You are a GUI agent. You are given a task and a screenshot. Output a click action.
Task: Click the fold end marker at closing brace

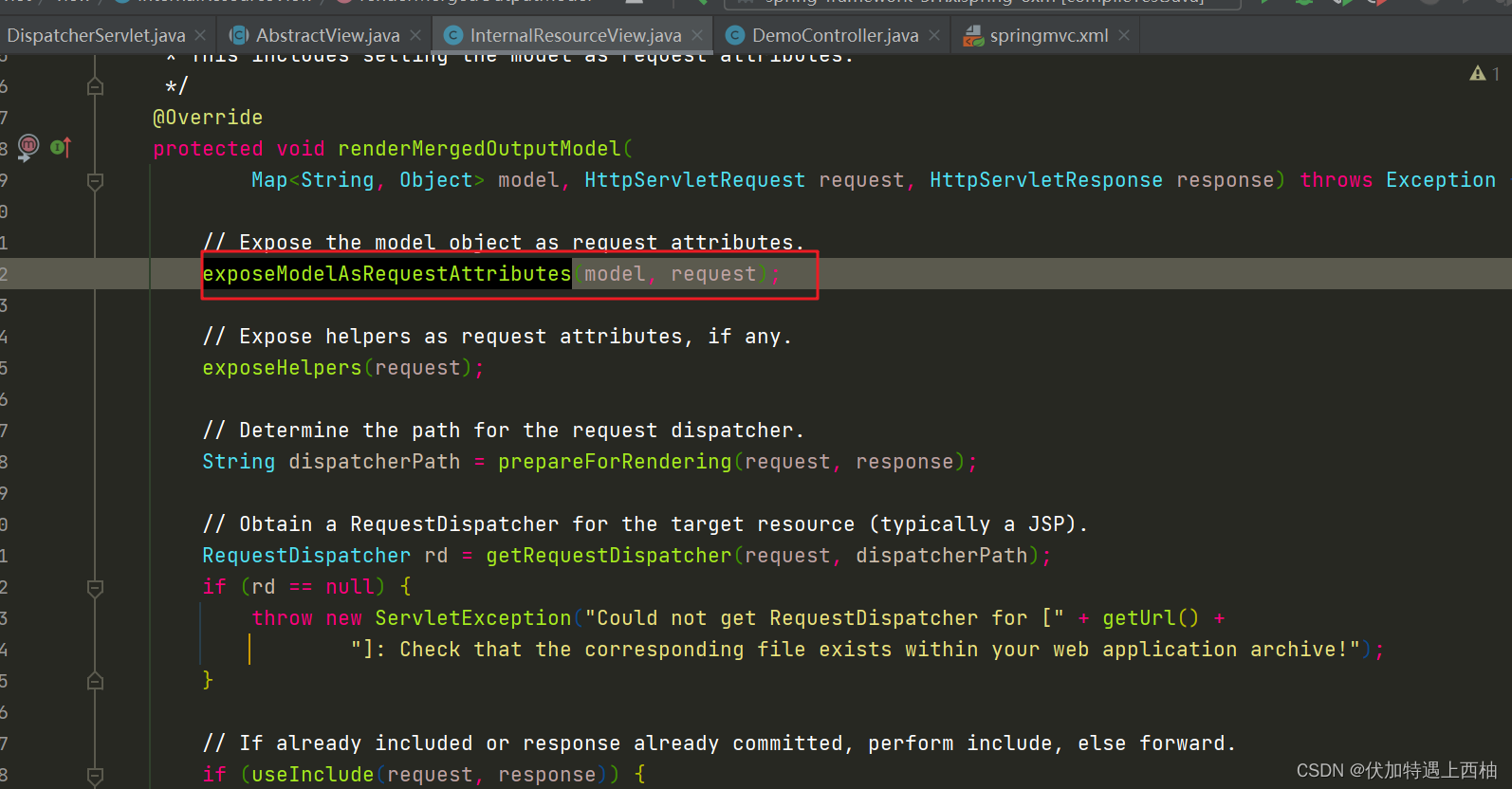[95, 681]
